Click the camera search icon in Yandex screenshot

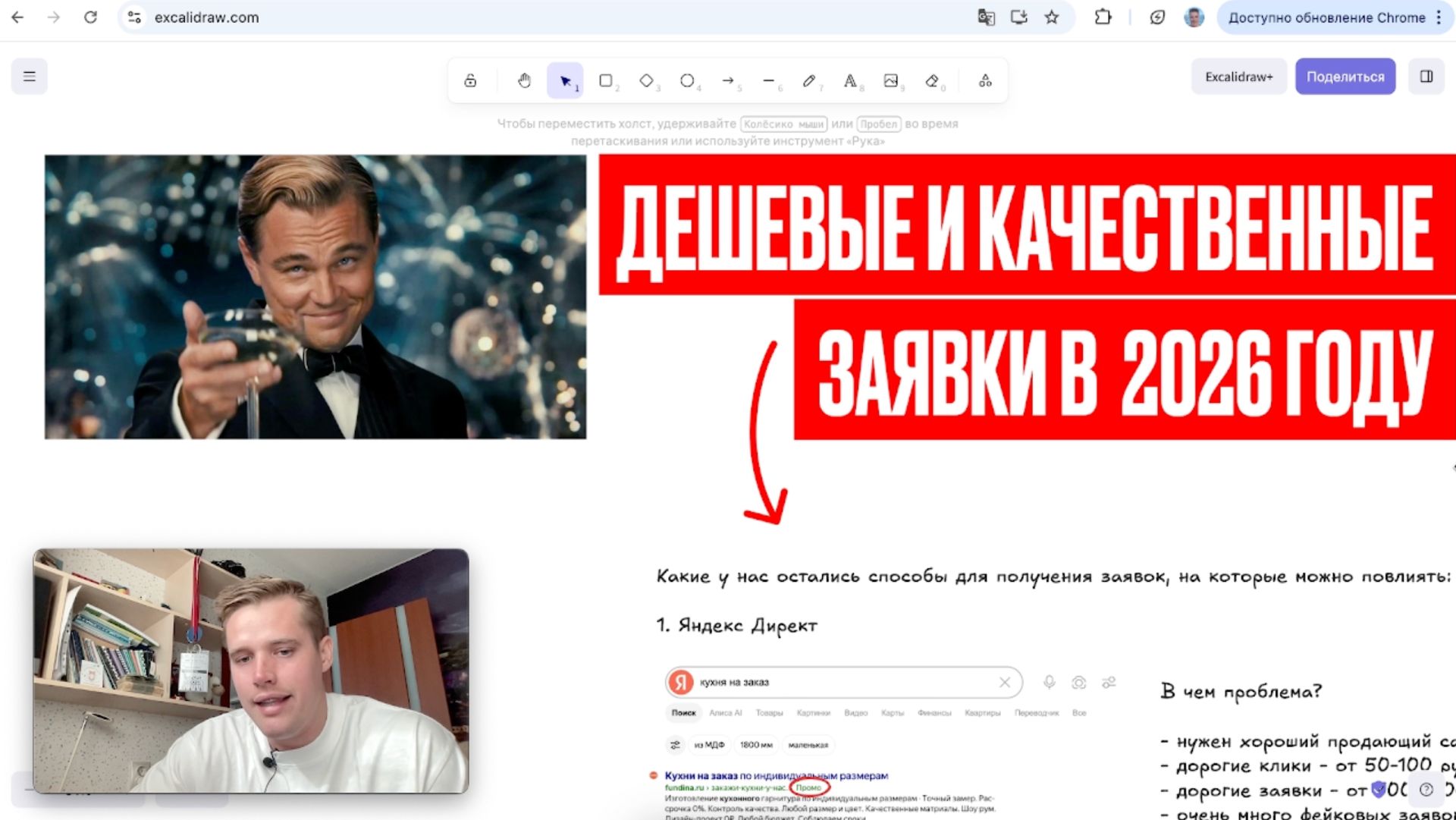(1078, 683)
